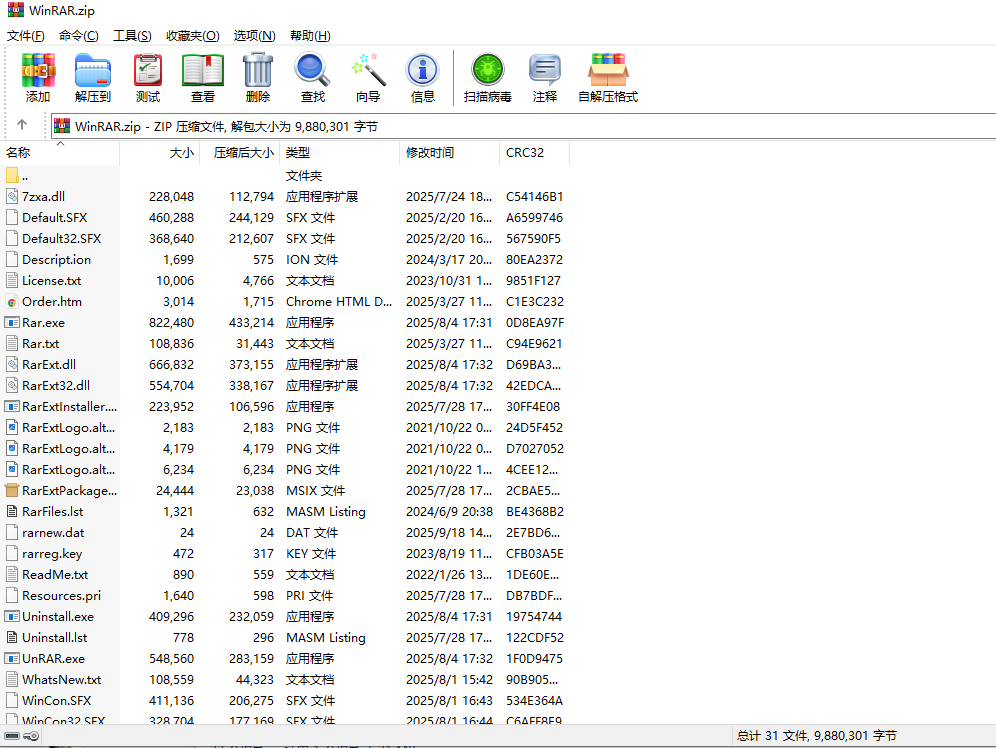Select the rarreg.key file name
The width and height of the screenshot is (996, 748).
(x=52, y=554)
